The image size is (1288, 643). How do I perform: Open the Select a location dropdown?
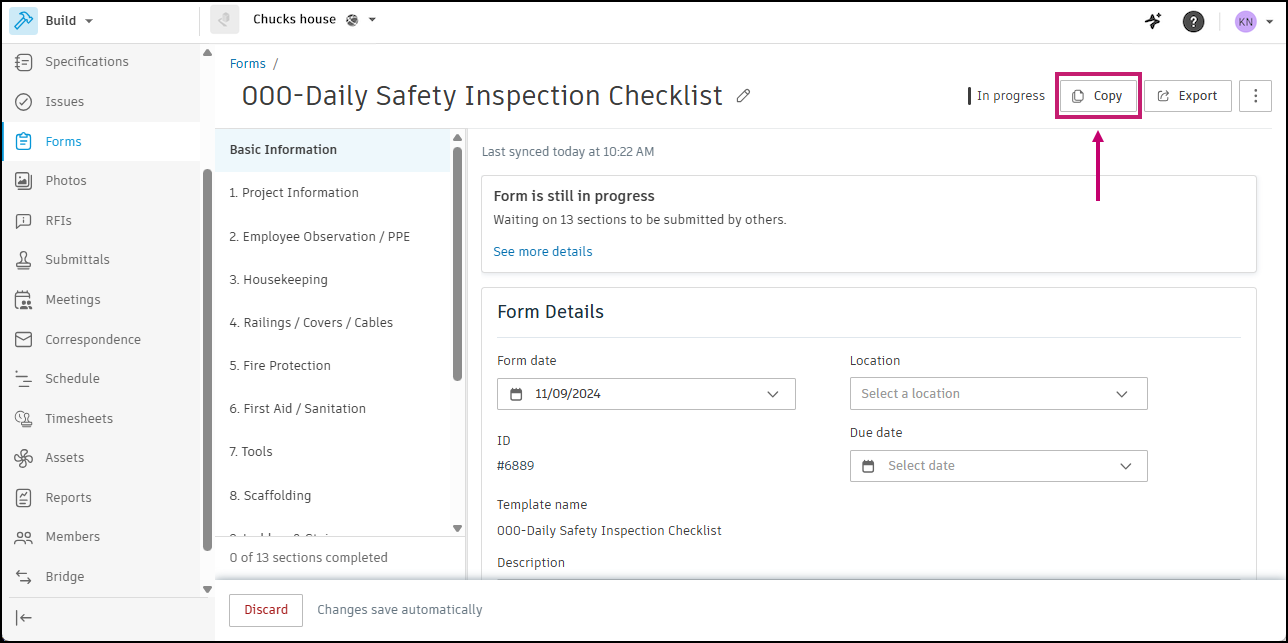point(998,394)
